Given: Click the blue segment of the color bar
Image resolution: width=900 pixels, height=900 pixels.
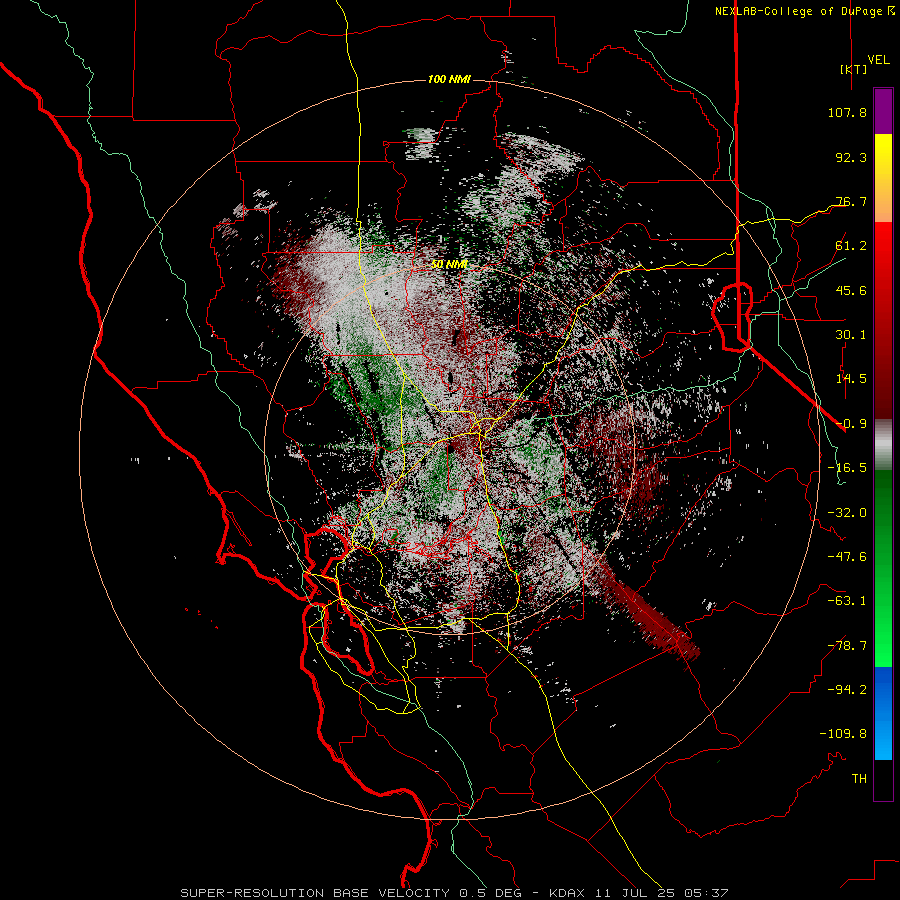Looking at the screenshot, I should click(883, 713).
